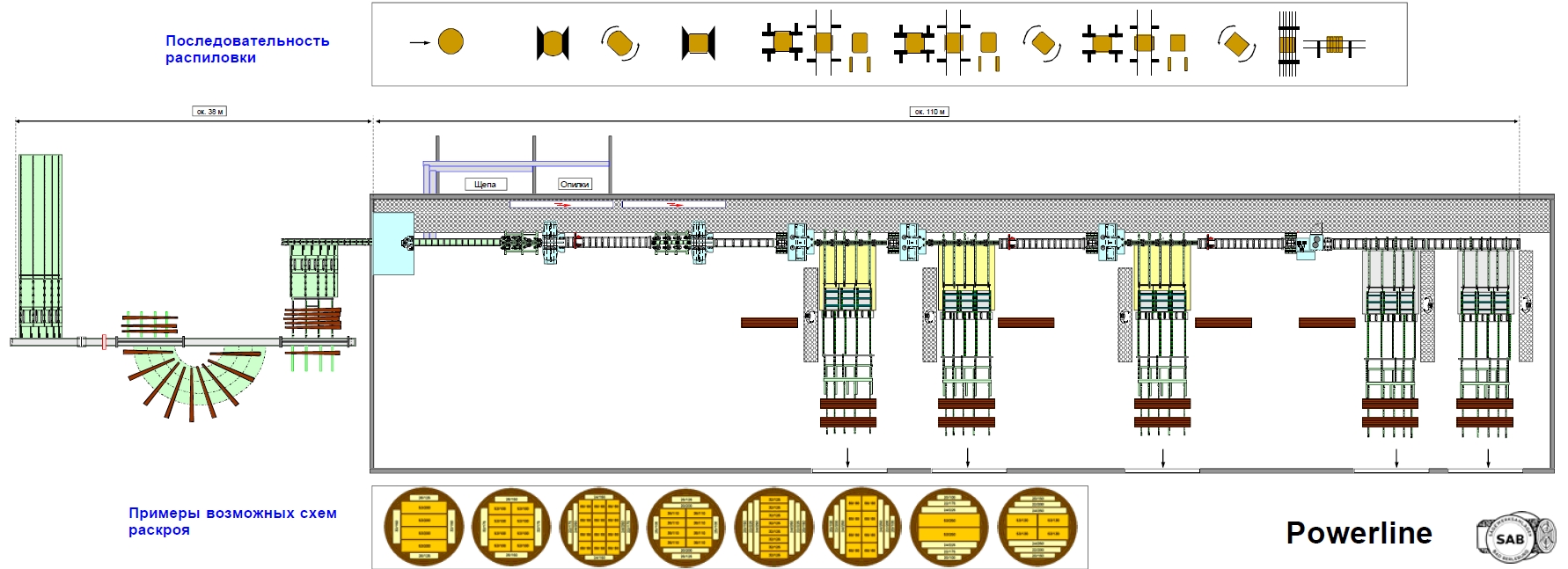Click the last rotation icon in sawing sequence
The image size is (1568, 569).
pyautogui.click(x=1236, y=43)
